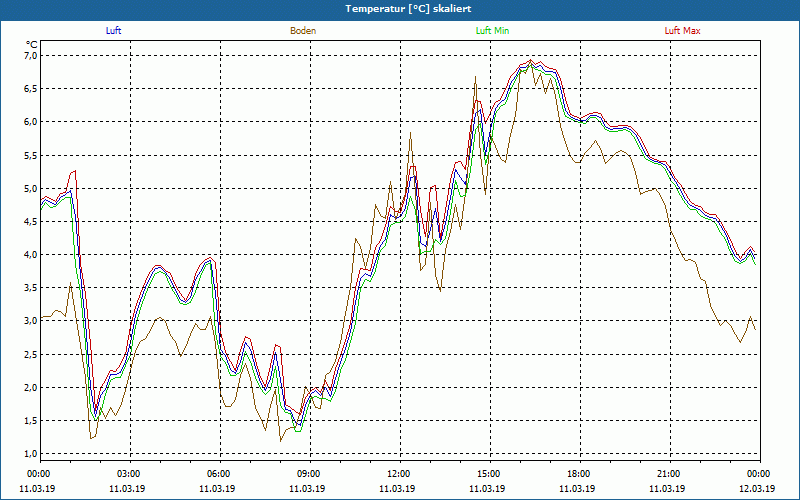The width and height of the screenshot is (800, 500).
Task: Click the 5,5 y-axis label
Action: pos(31,155)
